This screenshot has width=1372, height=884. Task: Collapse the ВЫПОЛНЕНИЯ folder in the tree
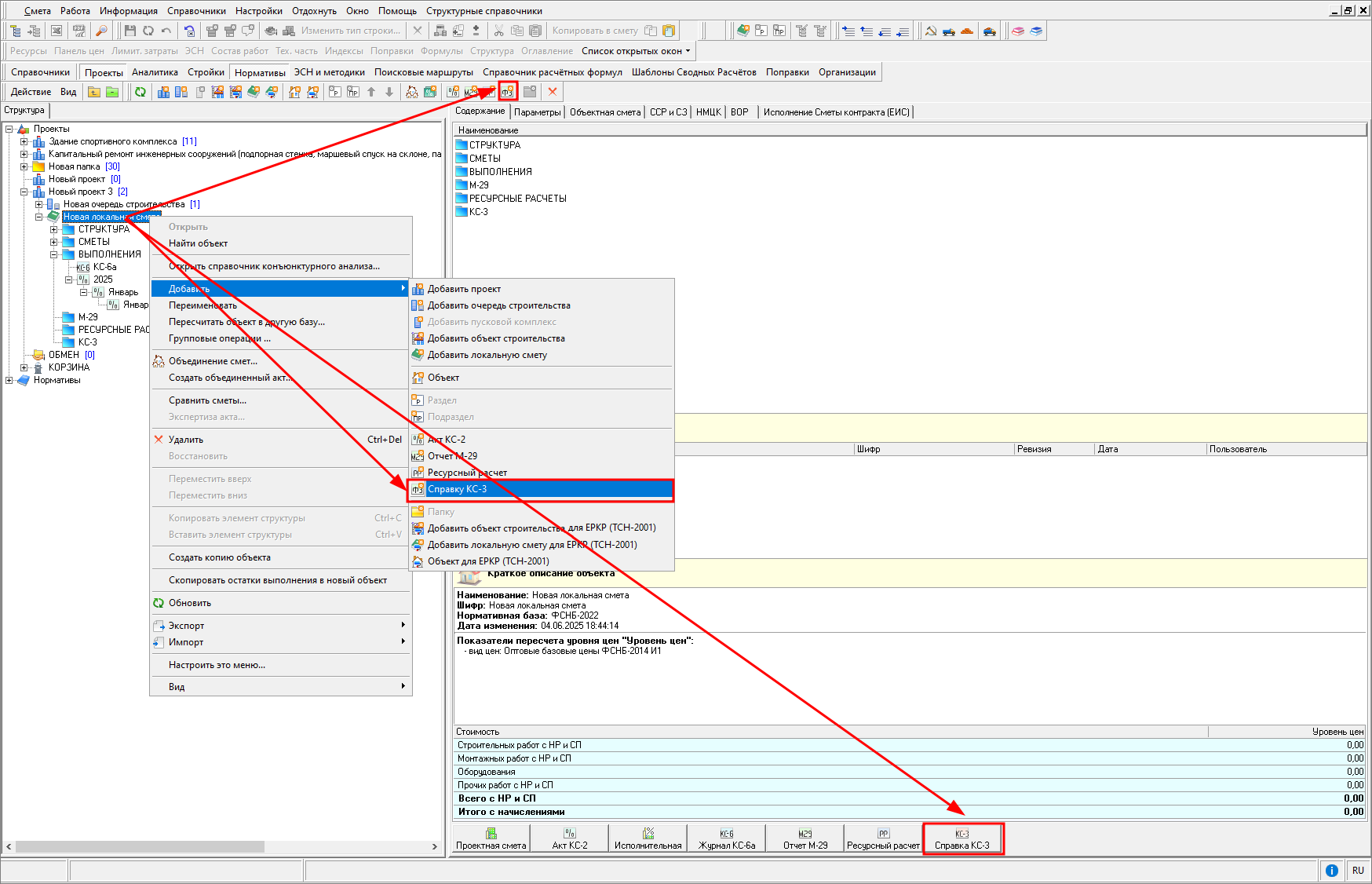(x=53, y=254)
